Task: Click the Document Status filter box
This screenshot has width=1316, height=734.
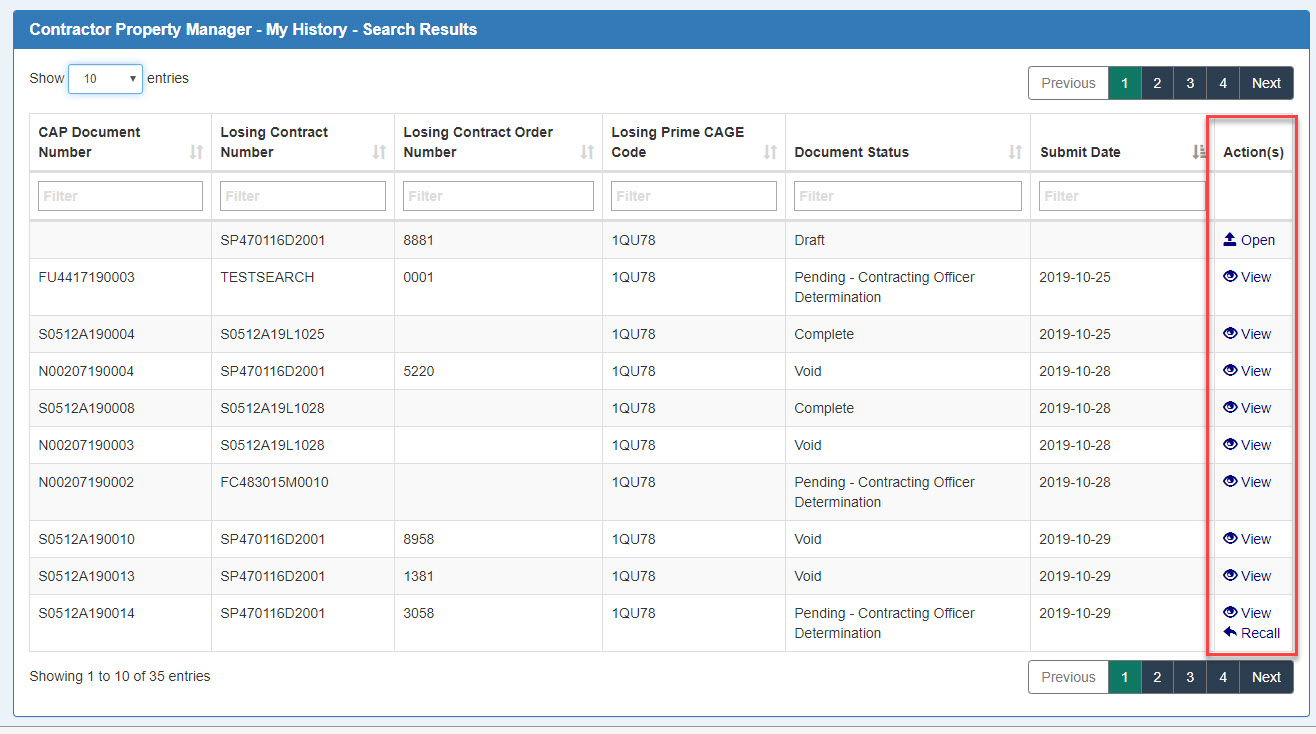Action: (x=907, y=195)
